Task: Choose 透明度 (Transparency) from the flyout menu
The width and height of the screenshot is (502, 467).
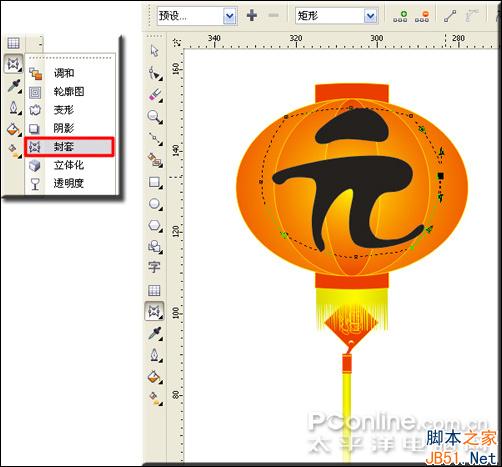Action: pos(70,183)
